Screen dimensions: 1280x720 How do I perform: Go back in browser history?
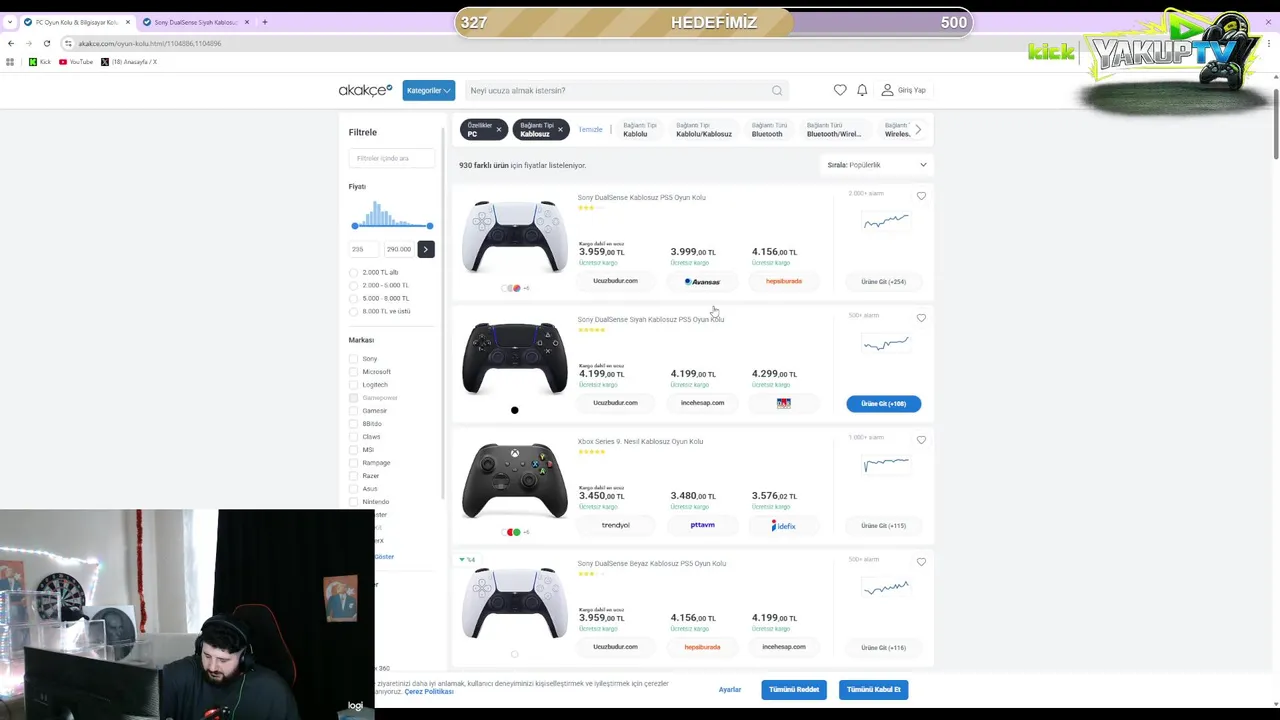tap(11, 43)
